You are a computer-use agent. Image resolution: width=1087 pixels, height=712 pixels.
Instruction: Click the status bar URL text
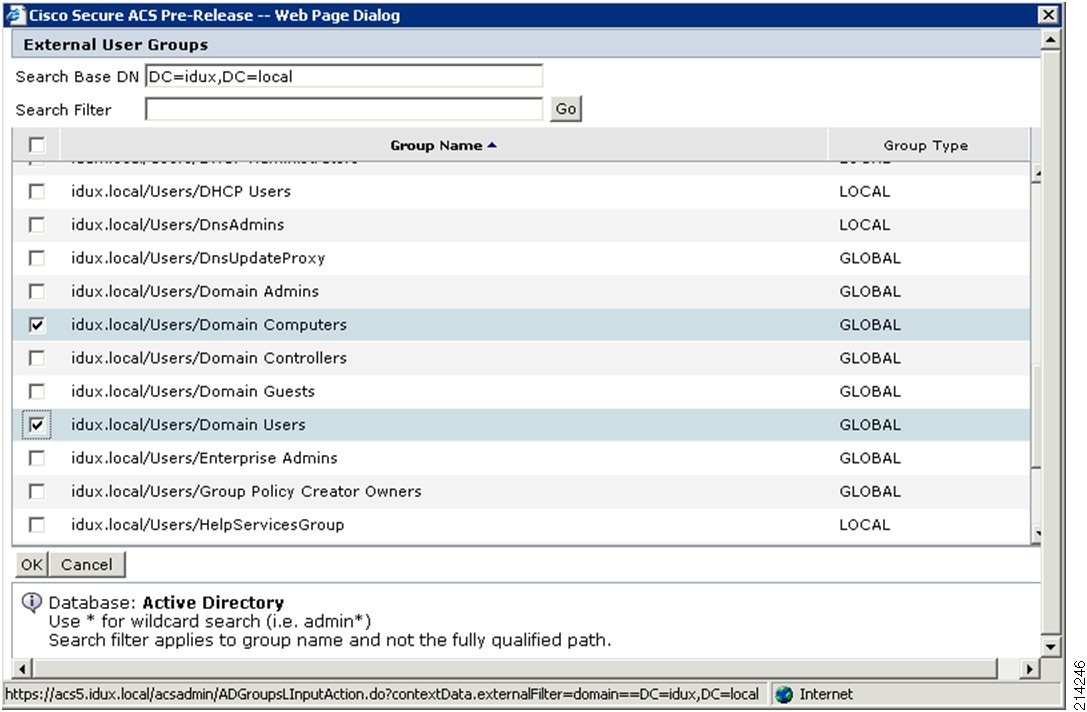pyautogui.click(x=382, y=694)
